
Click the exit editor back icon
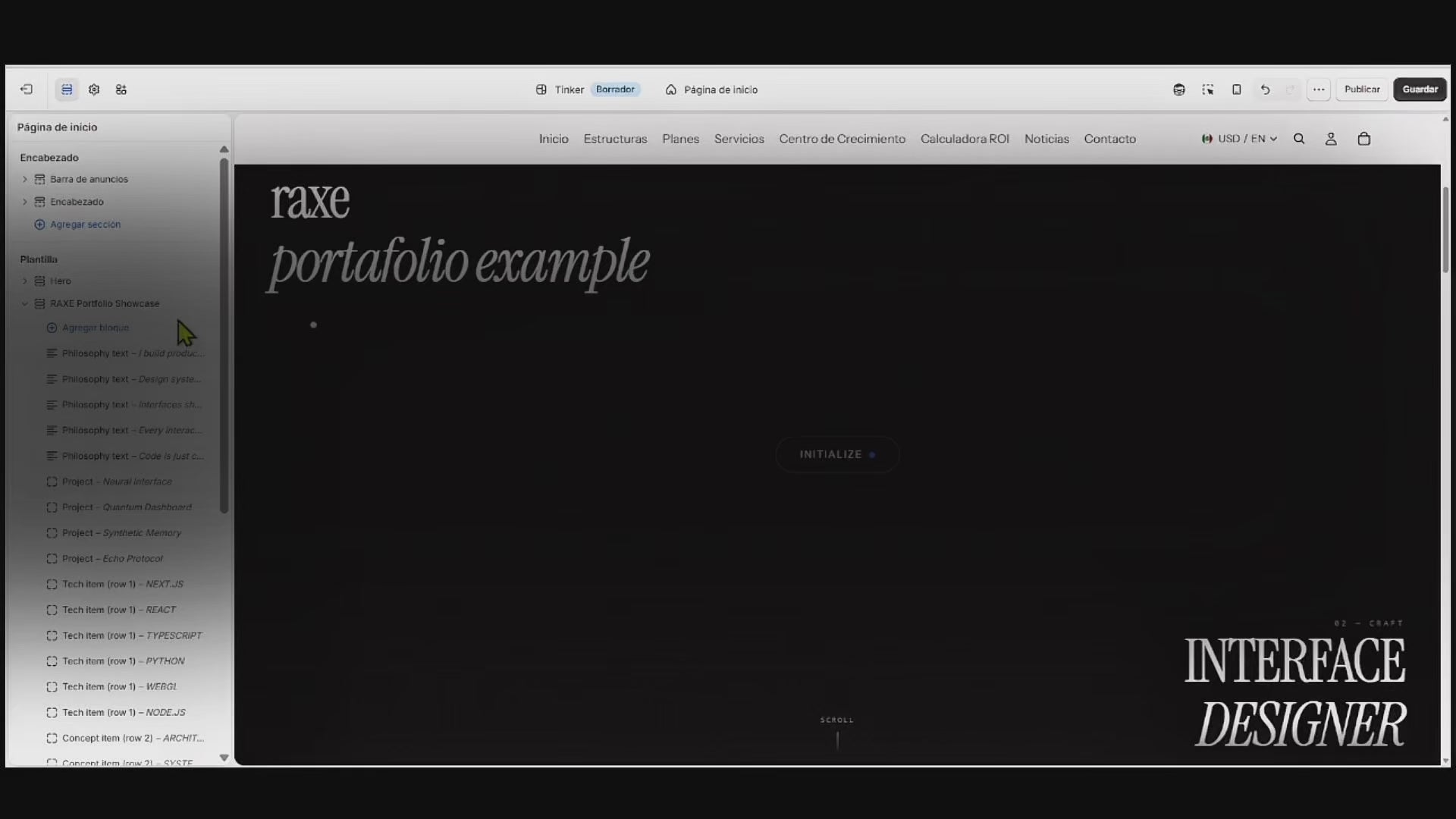[x=27, y=89]
